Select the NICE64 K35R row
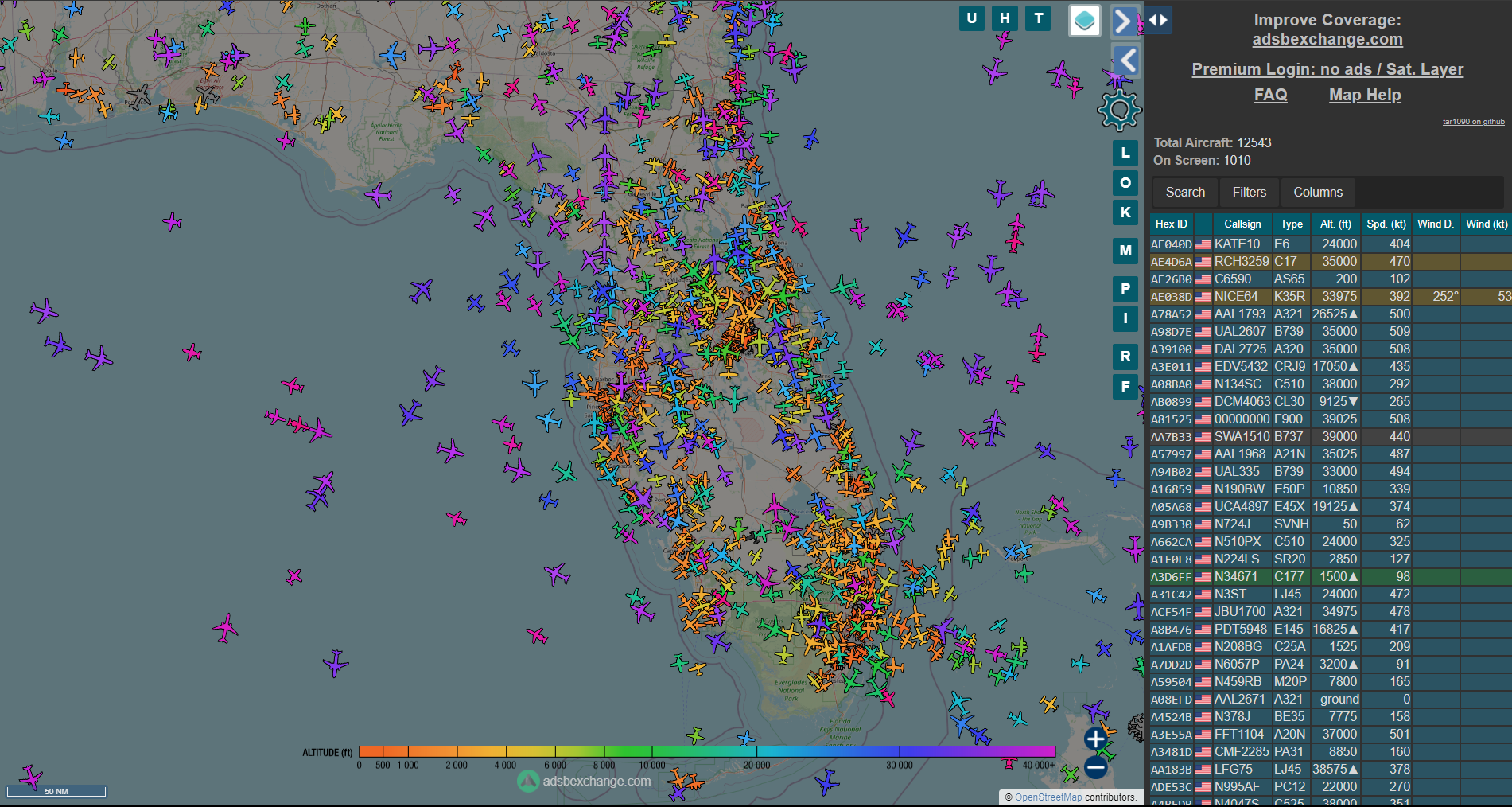The height and width of the screenshot is (807, 1512). pos(1330,297)
